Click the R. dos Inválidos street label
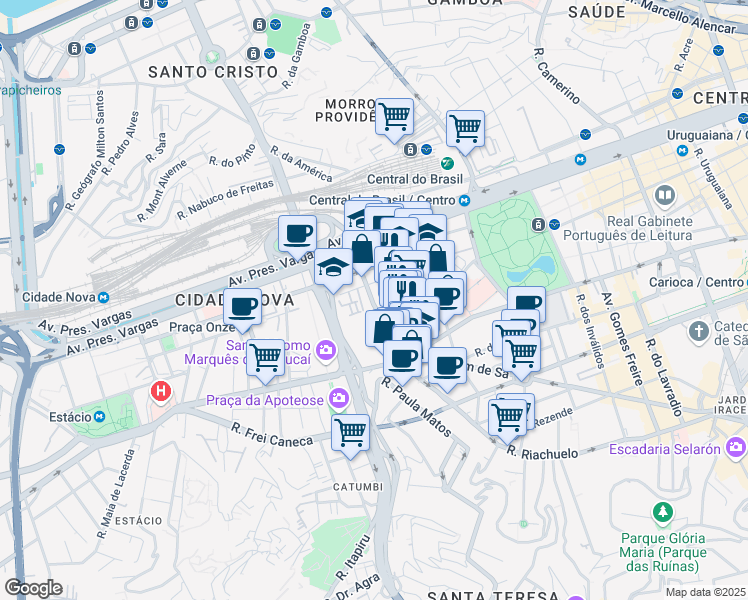The image size is (748, 600). pos(590,331)
